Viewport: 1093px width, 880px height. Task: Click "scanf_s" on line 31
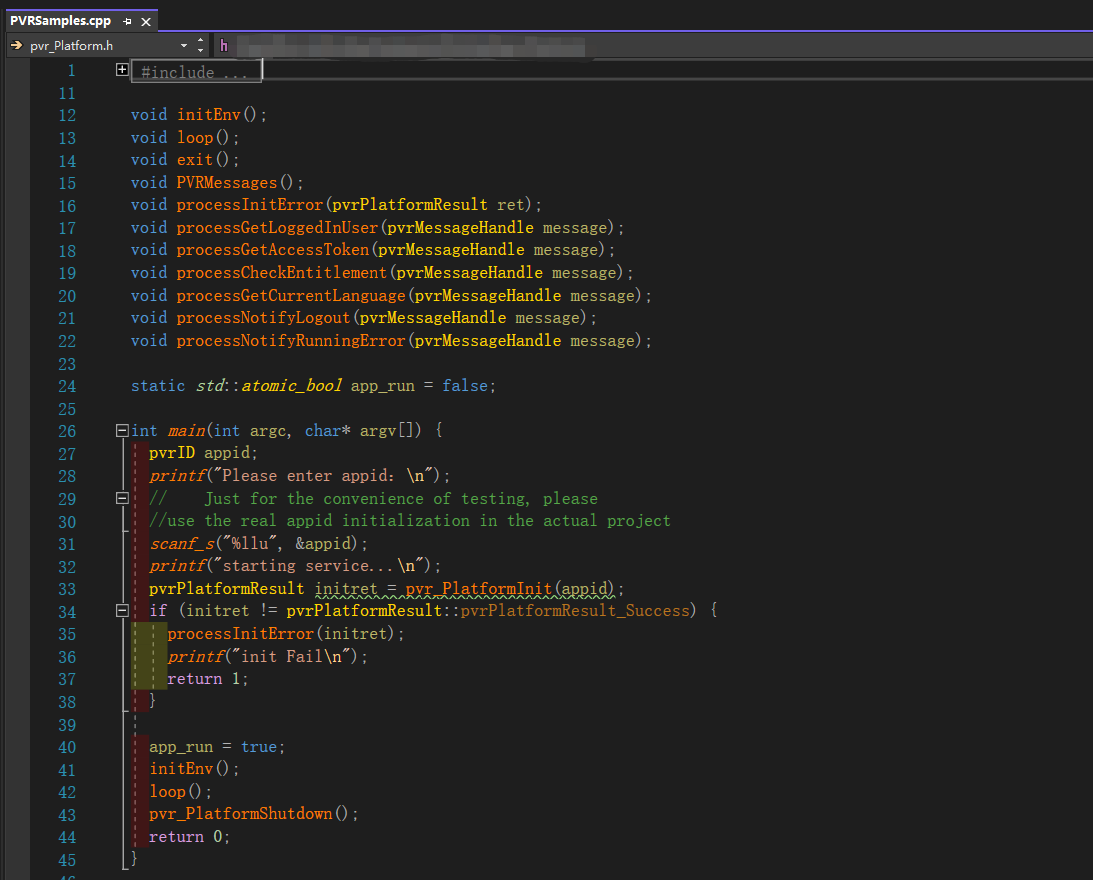click(x=181, y=544)
